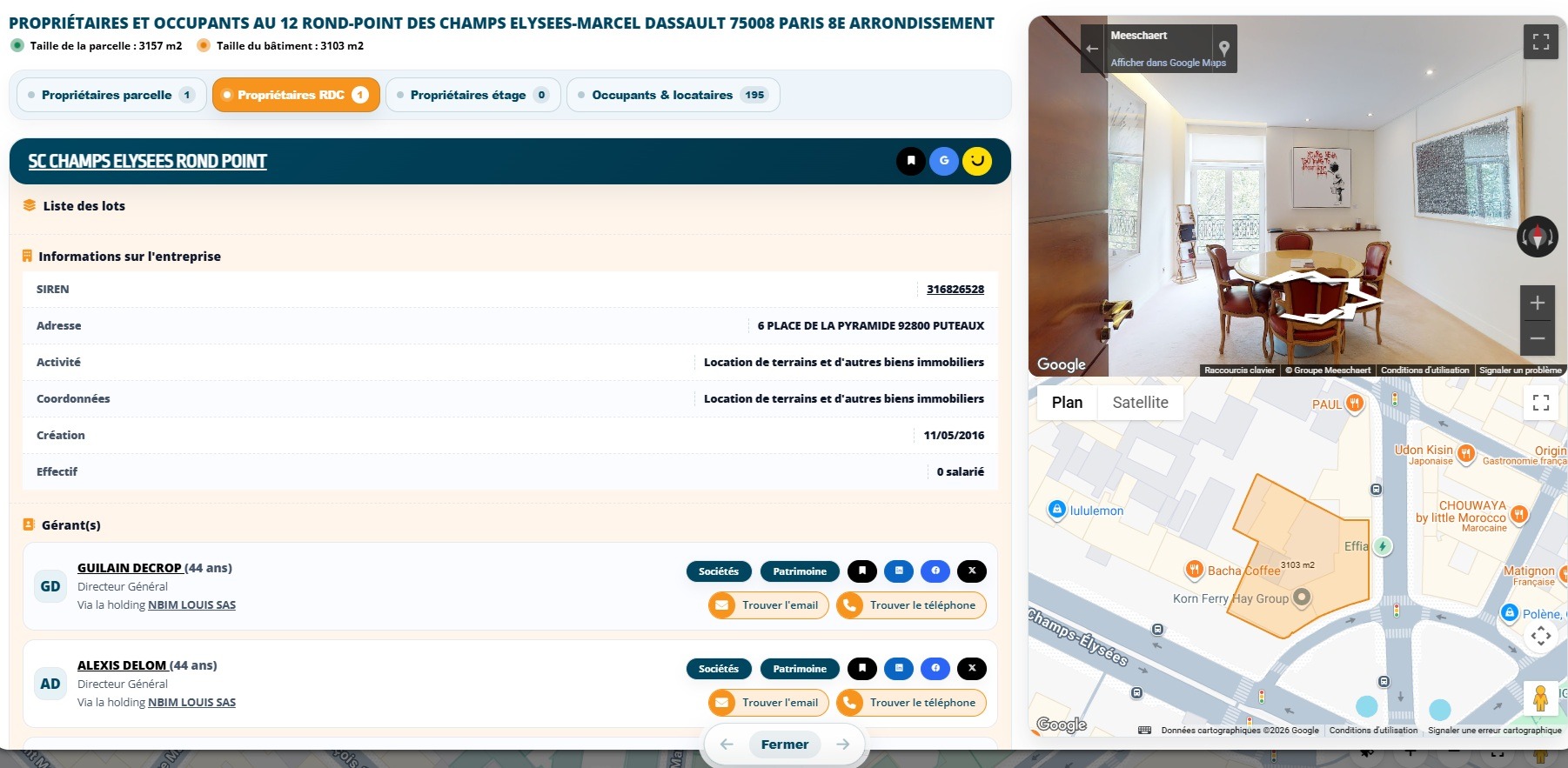This screenshot has height=768, width=1568.
Task: Open Street View Signaler un problème link
Action: (1520, 371)
